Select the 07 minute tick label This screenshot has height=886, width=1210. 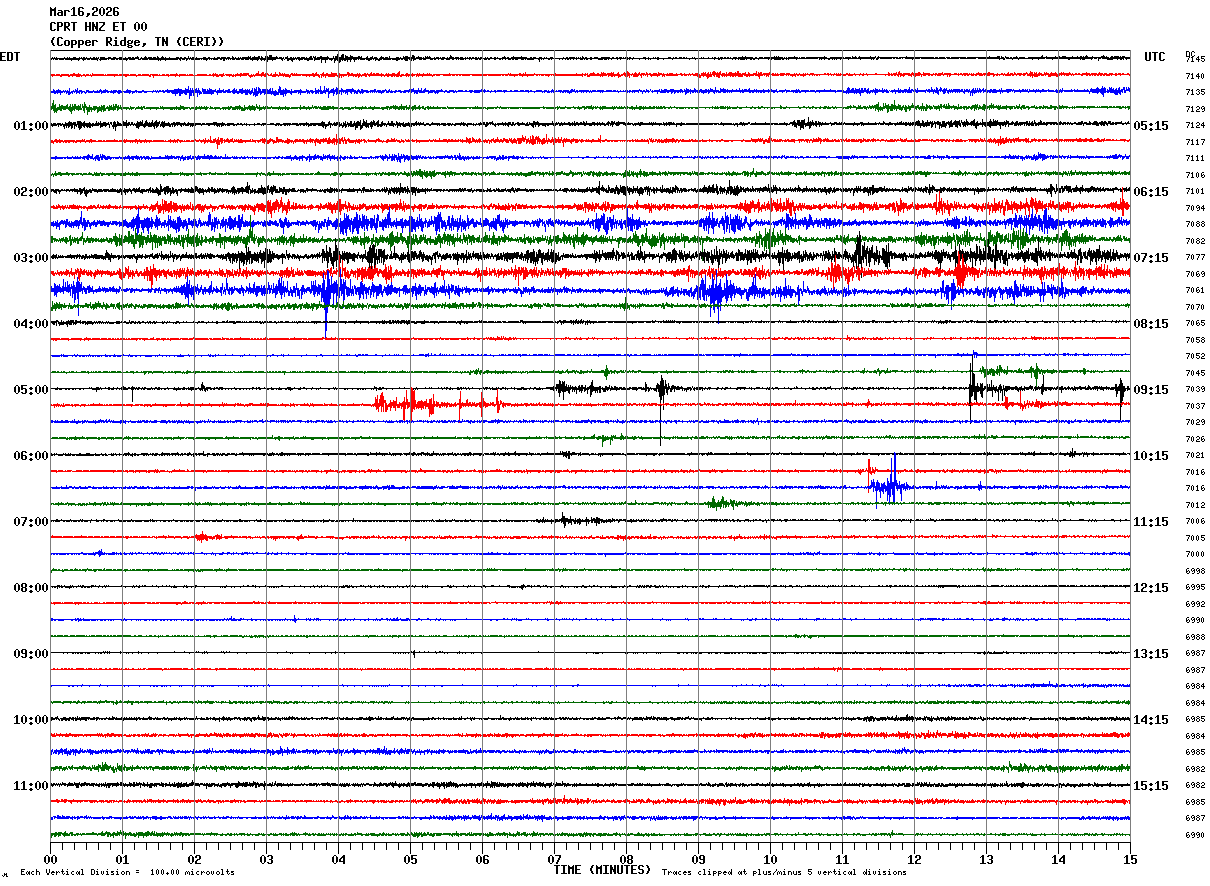coord(554,859)
